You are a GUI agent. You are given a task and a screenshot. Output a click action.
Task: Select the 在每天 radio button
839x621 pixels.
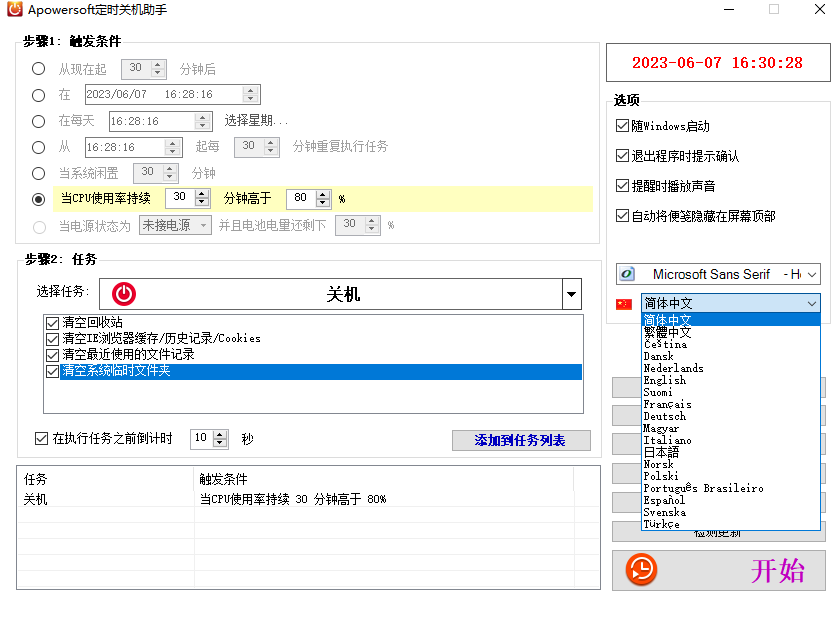tap(39, 121)
